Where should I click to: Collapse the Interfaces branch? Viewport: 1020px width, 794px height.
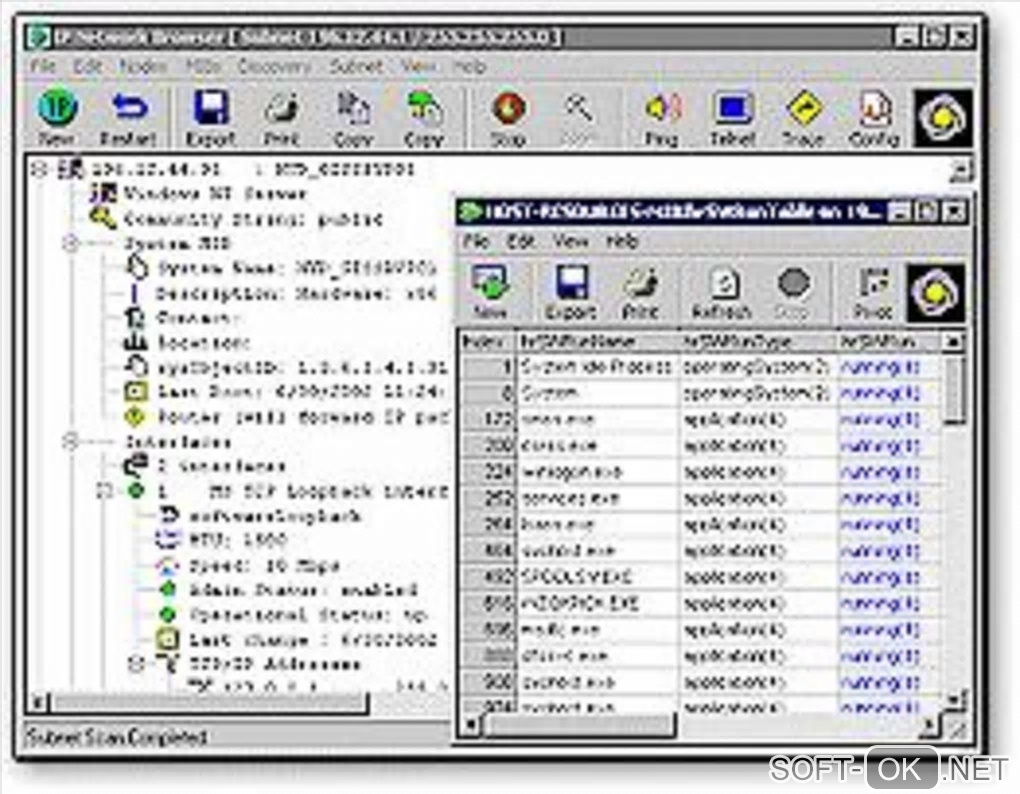[70, 442]
